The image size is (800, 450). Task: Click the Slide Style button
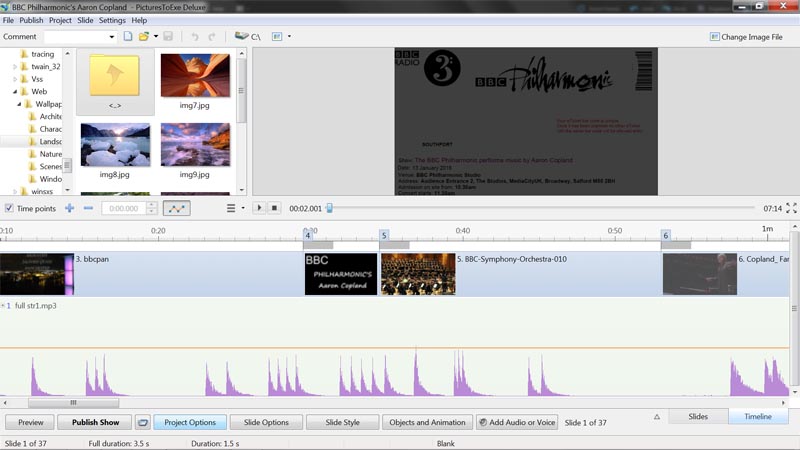pyautogui.click(x=342, y=422)
